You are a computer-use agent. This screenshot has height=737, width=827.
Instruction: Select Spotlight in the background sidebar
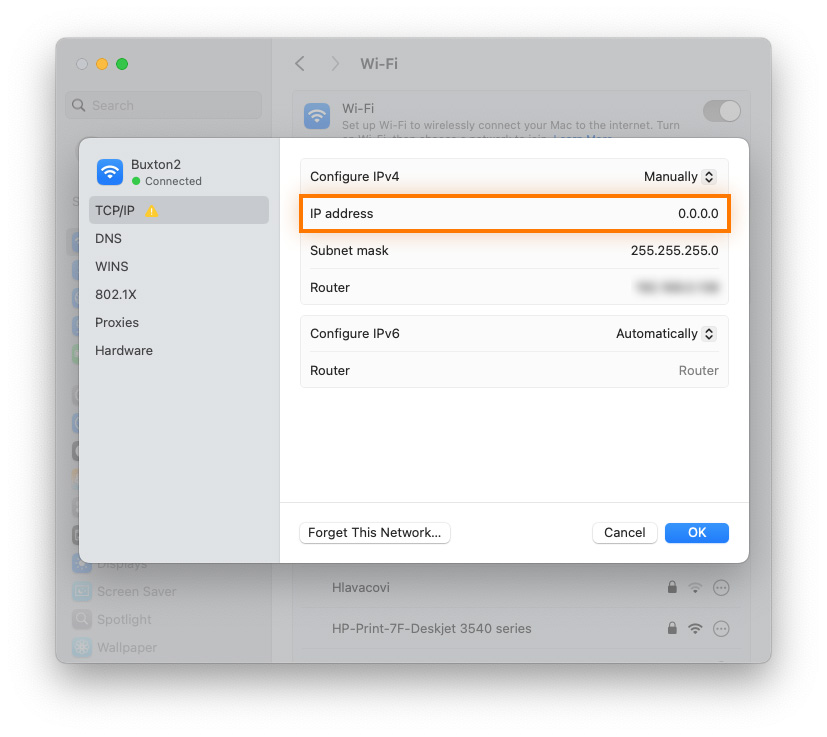124,619
